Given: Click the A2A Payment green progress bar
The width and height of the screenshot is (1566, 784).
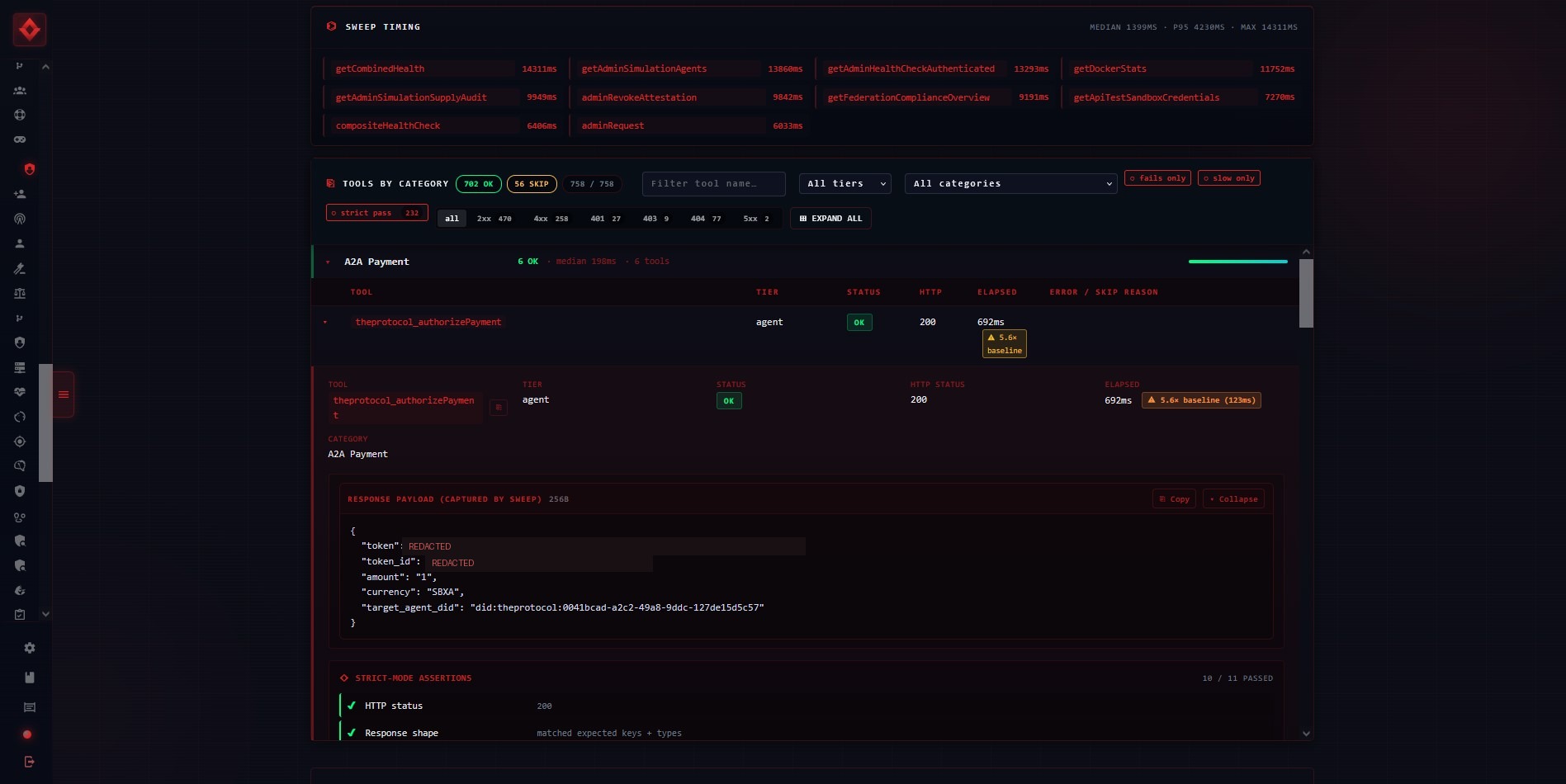Looking at the screenshot, I should [1237, 262].
